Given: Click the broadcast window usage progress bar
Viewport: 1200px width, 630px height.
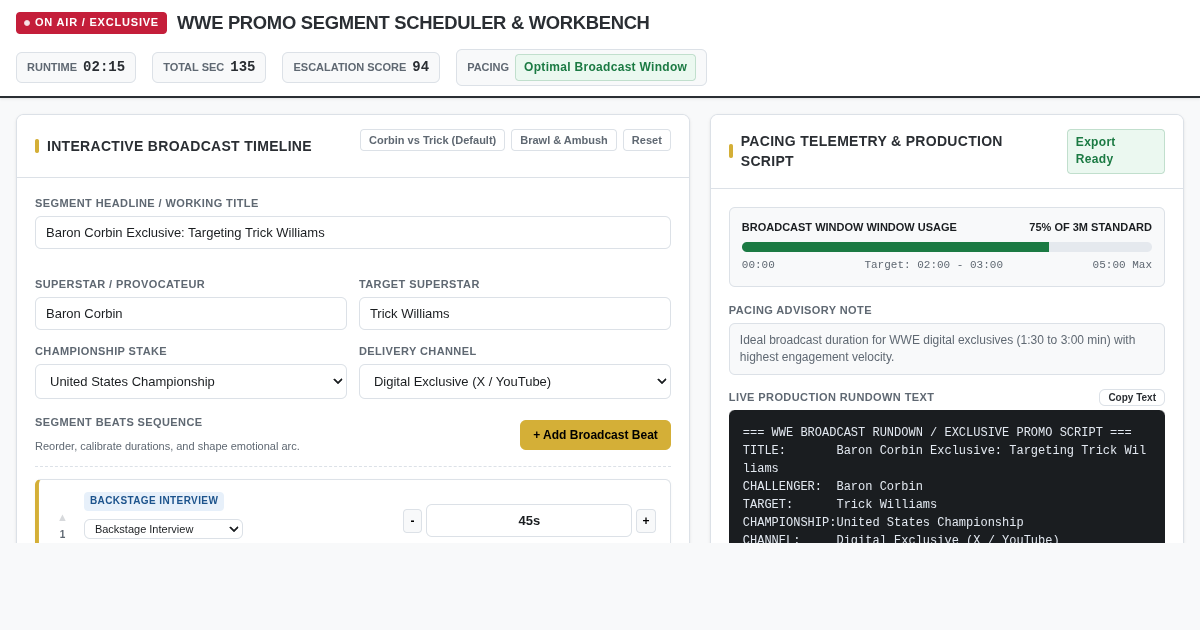Looking at the screenshot, I should click(946, 247).
